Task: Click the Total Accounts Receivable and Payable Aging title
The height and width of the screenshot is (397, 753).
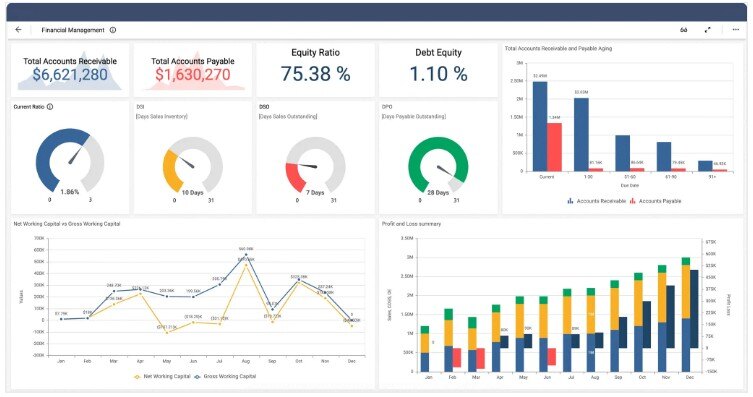Action: pyautogui.click(x=558, y=48)
